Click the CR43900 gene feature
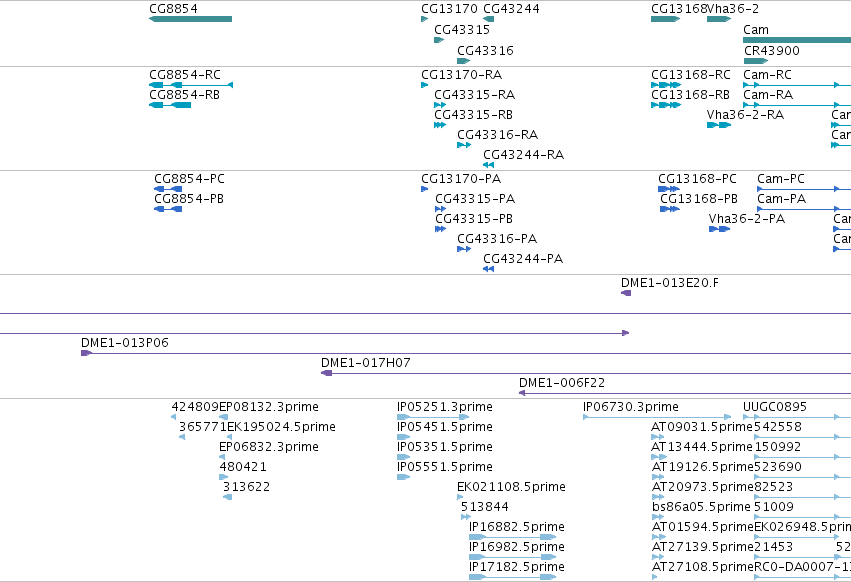 pyautogui.click(x=755, y=61)
